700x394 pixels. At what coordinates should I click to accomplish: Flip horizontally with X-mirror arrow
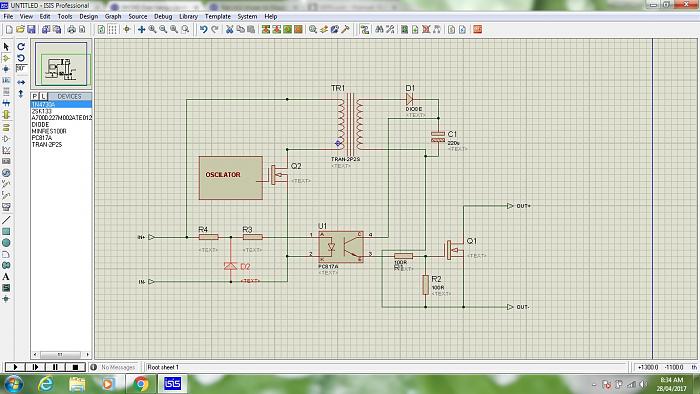click(x=21, y=82)
